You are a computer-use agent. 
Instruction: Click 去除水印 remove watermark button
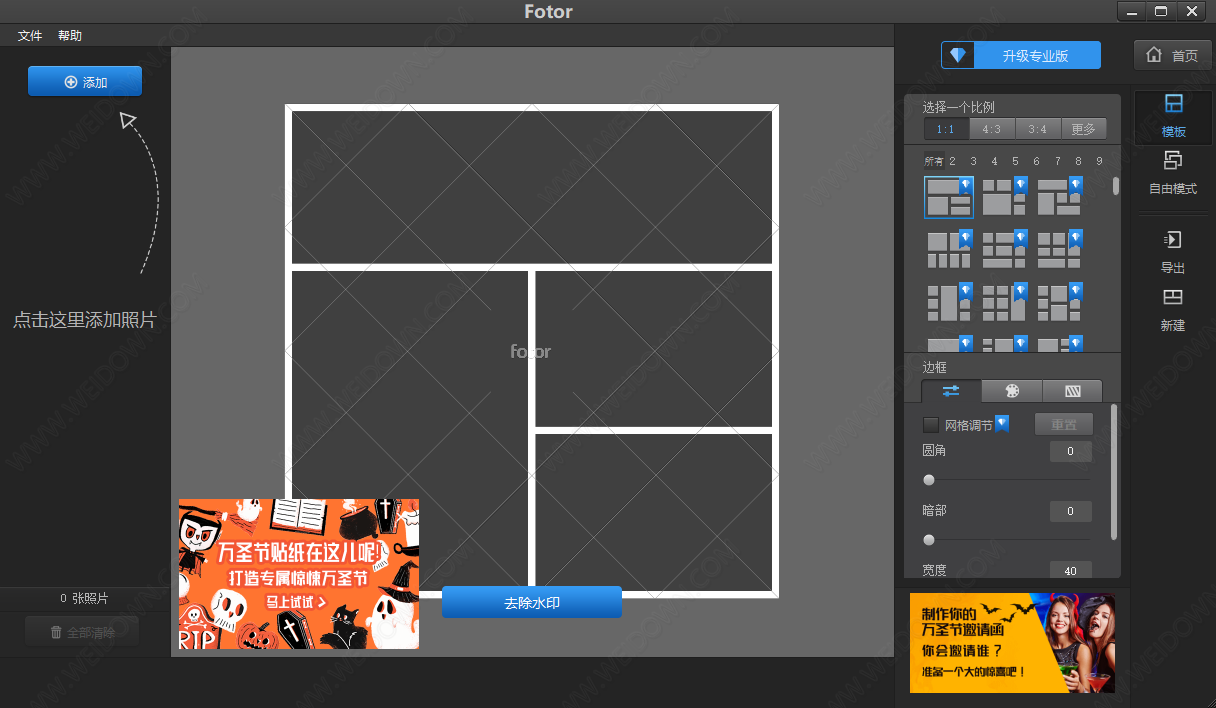(x=531, y=603)
